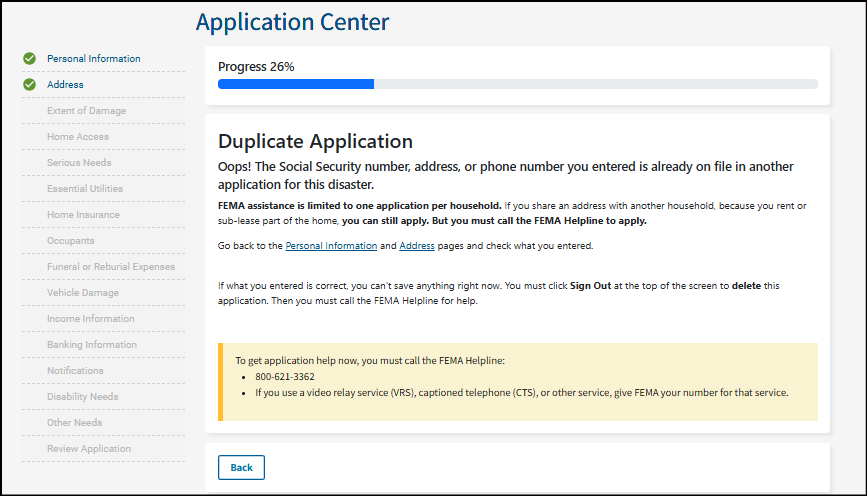Image resolution: width=867 pixels, height=496 pixels.
Task: Go to Vehicle Damage sidebar step
Action: point(82,293)
